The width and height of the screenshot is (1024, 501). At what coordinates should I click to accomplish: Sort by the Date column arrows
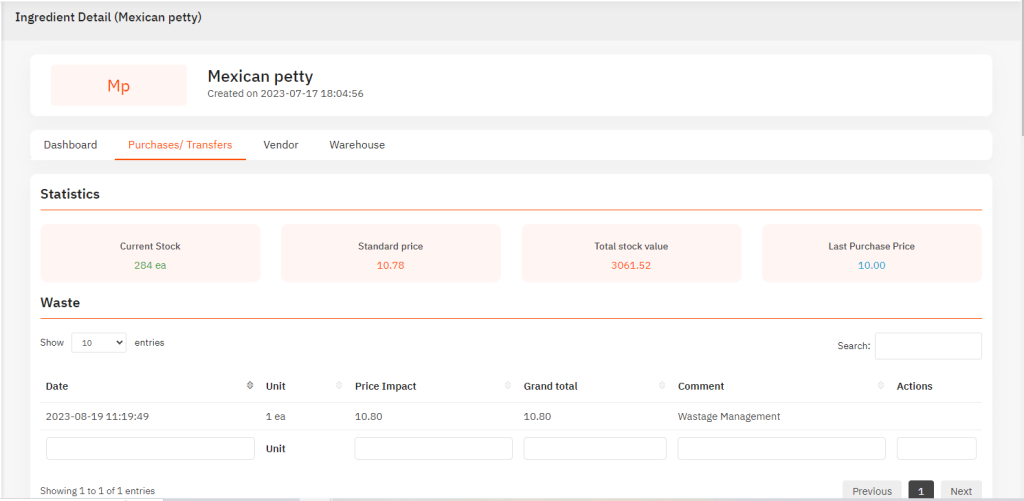[250, 385]
